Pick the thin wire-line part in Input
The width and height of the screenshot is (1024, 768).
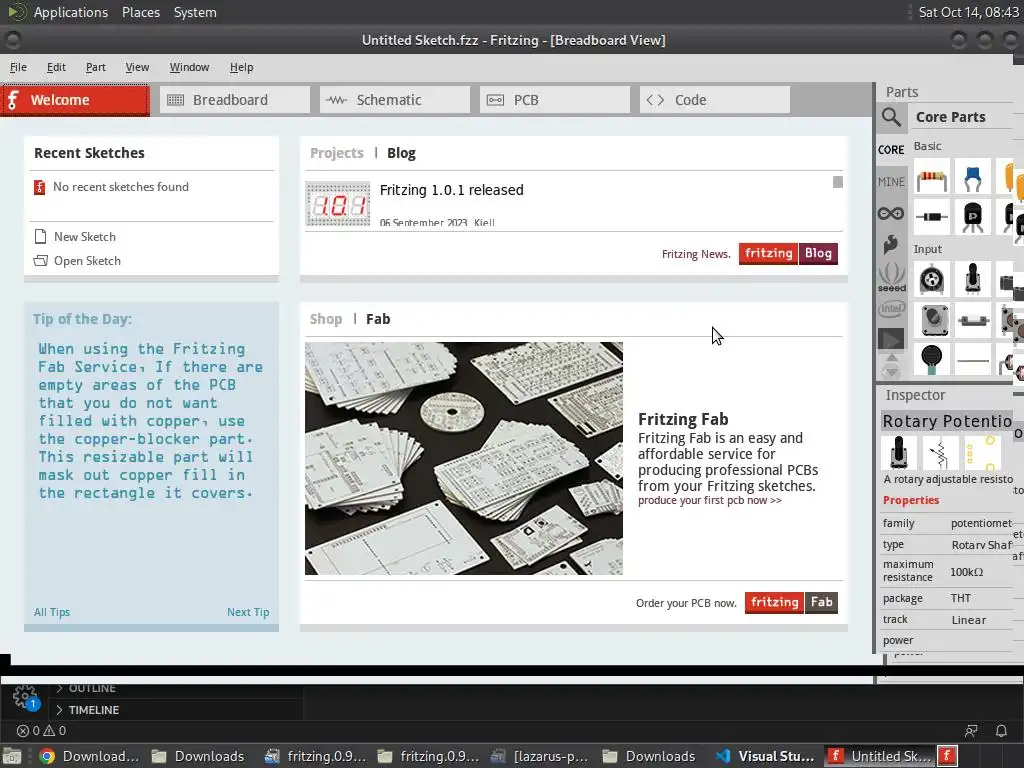click(972, 360)
